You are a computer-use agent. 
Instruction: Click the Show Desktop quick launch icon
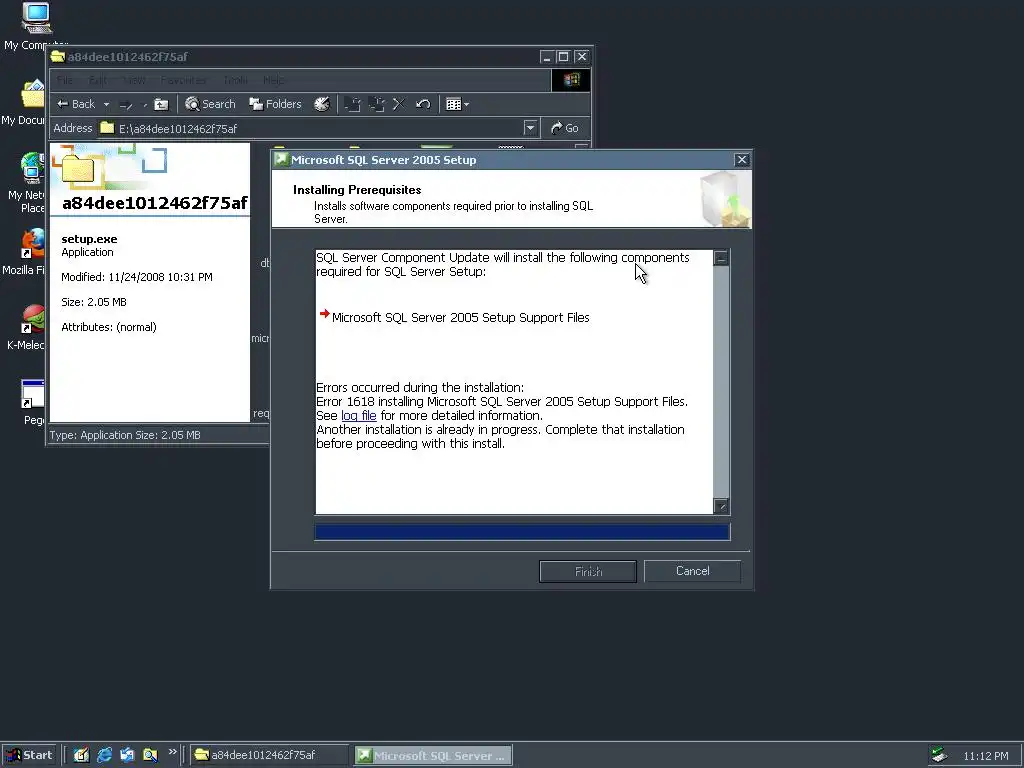(81, 755)
